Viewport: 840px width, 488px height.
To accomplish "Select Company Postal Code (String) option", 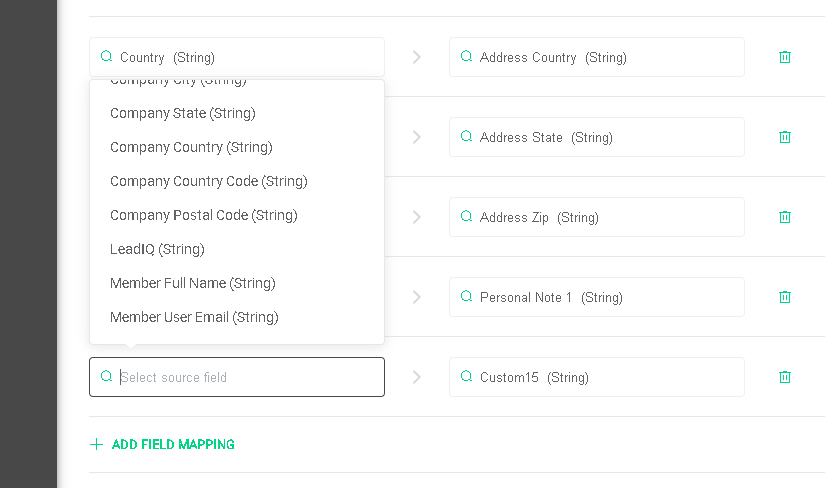I will click(x=204, y=215).
